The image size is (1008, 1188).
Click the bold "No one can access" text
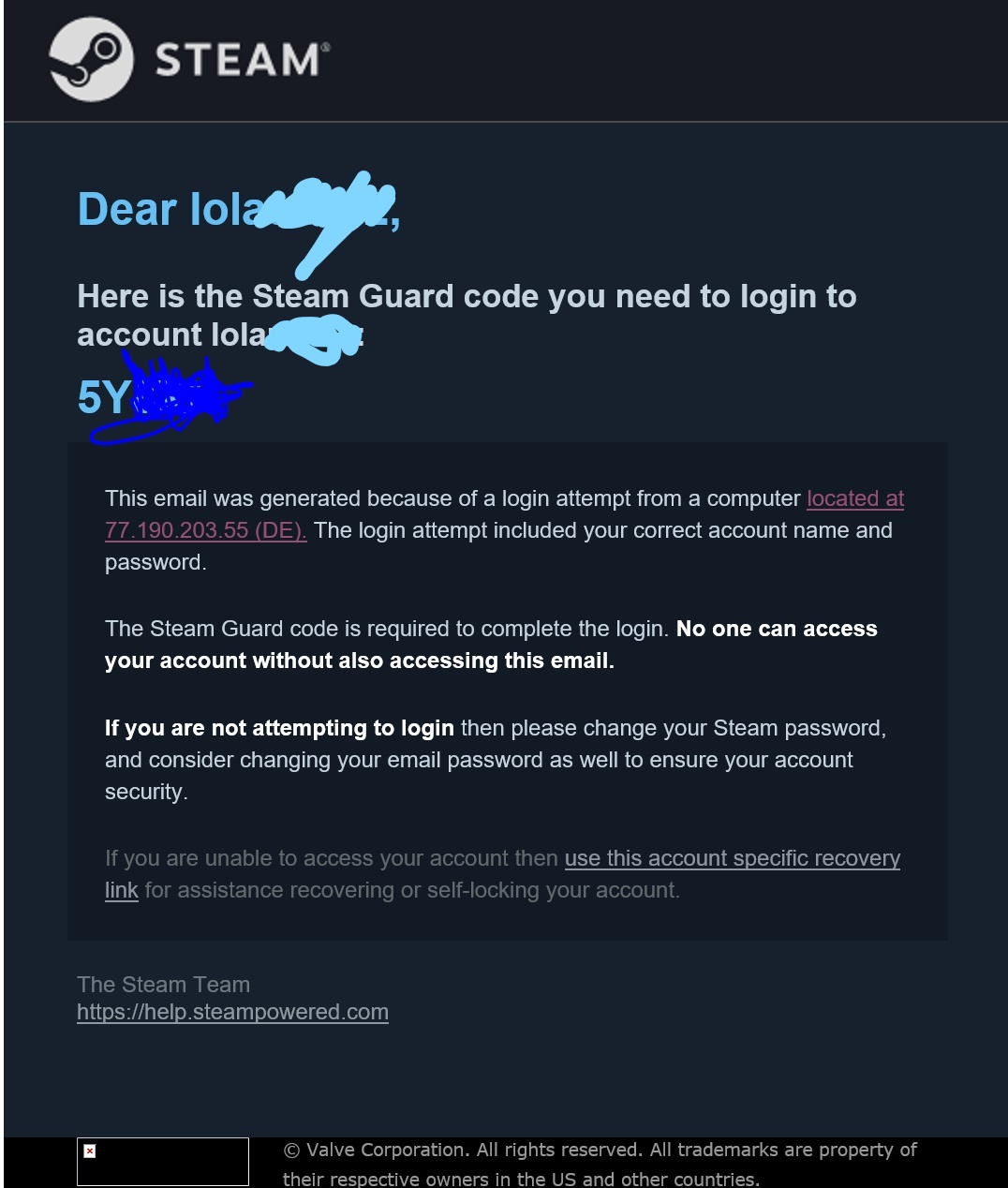click(x=777, y=629)
